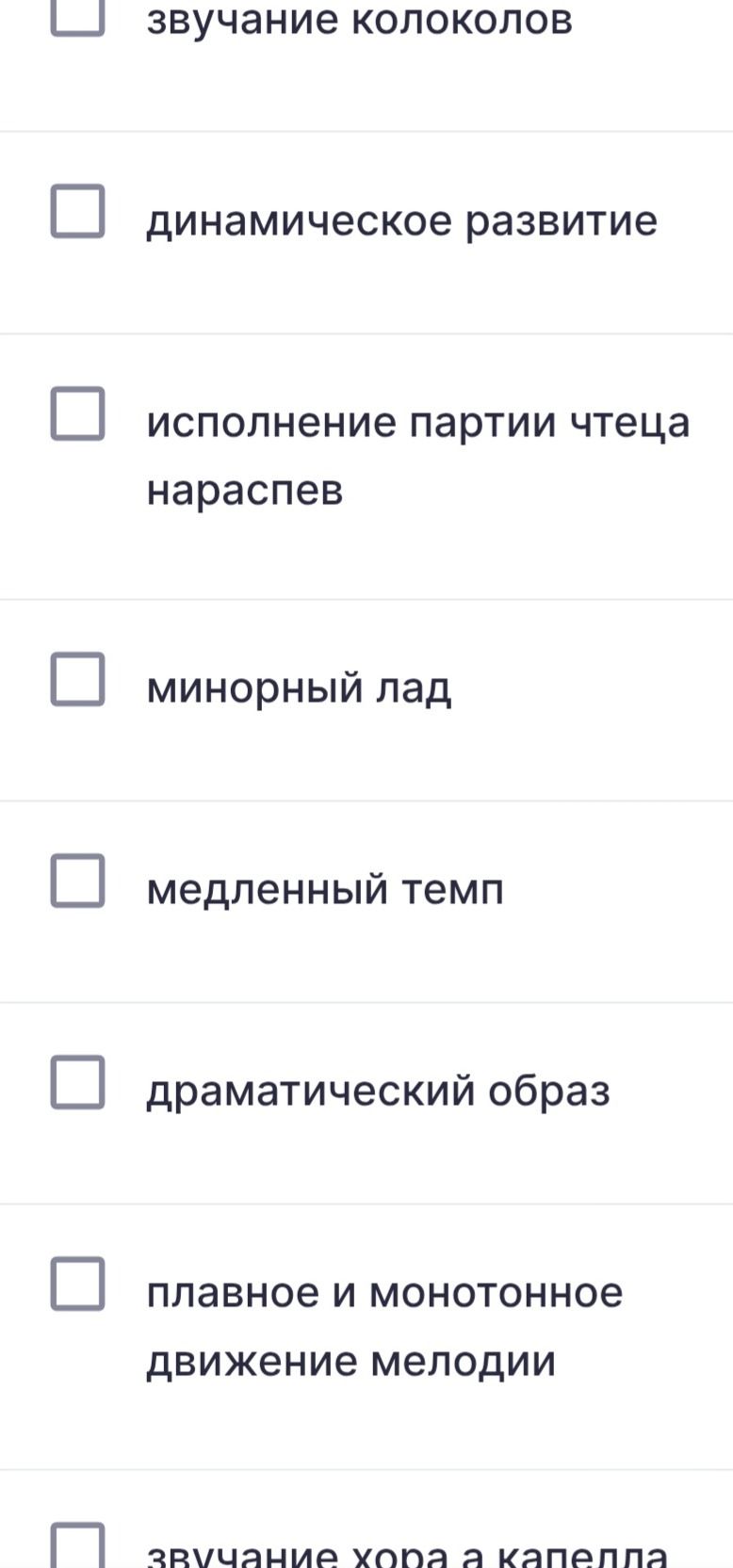Viewport: 733px width, 1568px height.
Task: Click the 'звучание колоколов' option label
Action: click(359, 19)
